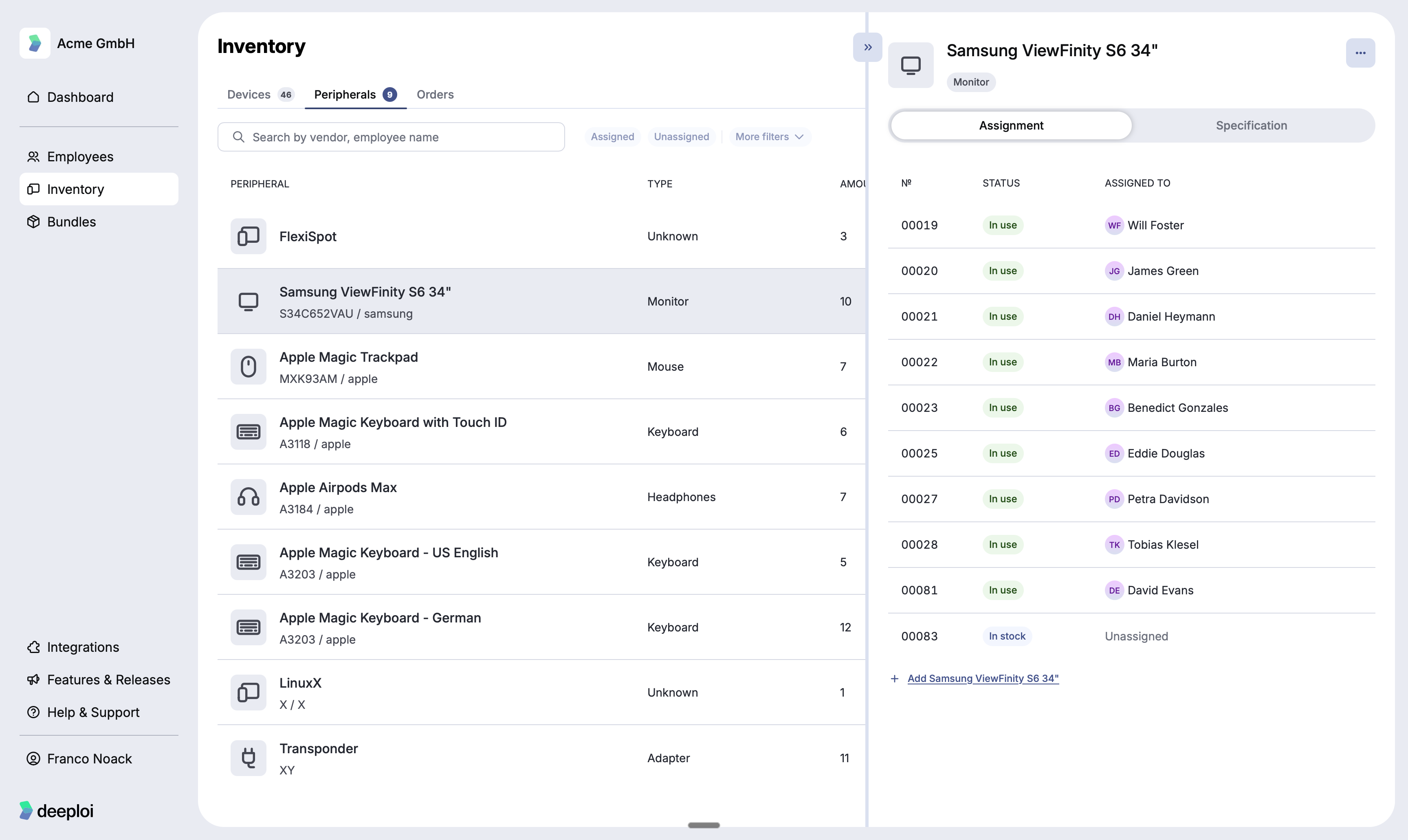Collapse the detail panel with double-chevron icon
The width and height of the screenshot is (1408, 840).
click(867, 48)
